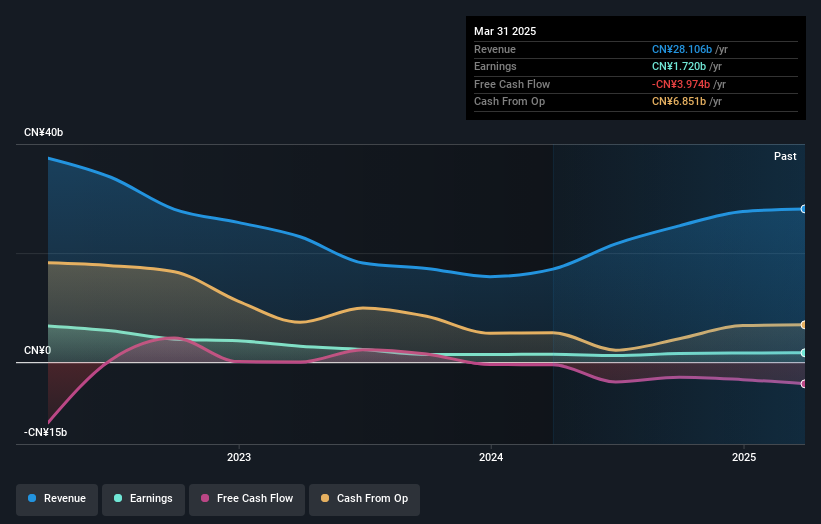821x524 pixels.
Task: Select the 2023 x-axis label
Action: [239, 457]
